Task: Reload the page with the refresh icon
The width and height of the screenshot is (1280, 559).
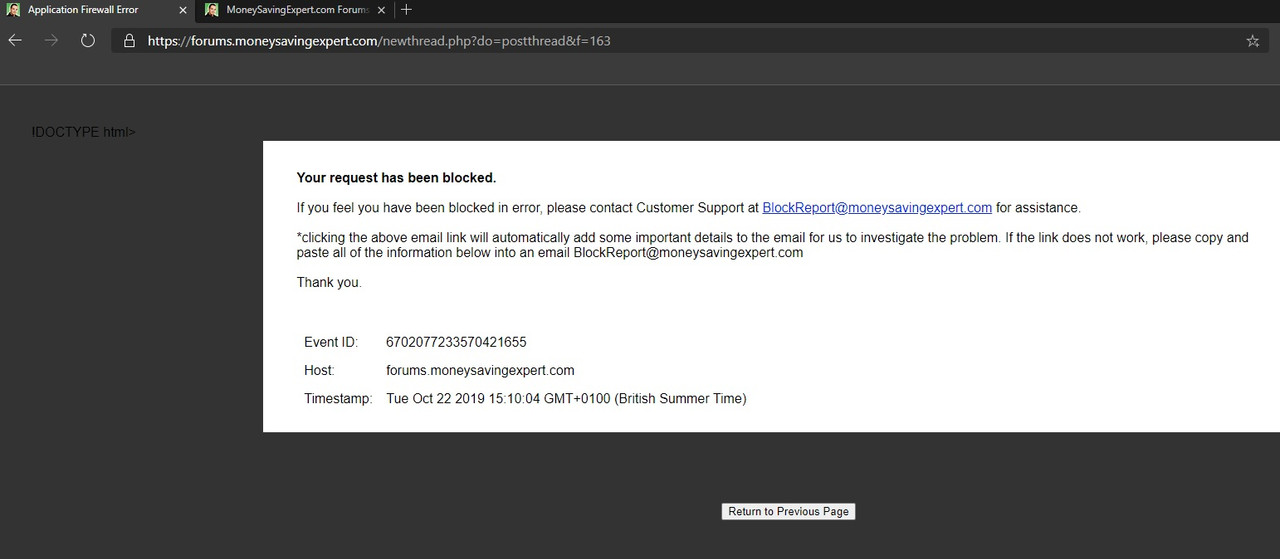Action: click(x=88, y=41)
